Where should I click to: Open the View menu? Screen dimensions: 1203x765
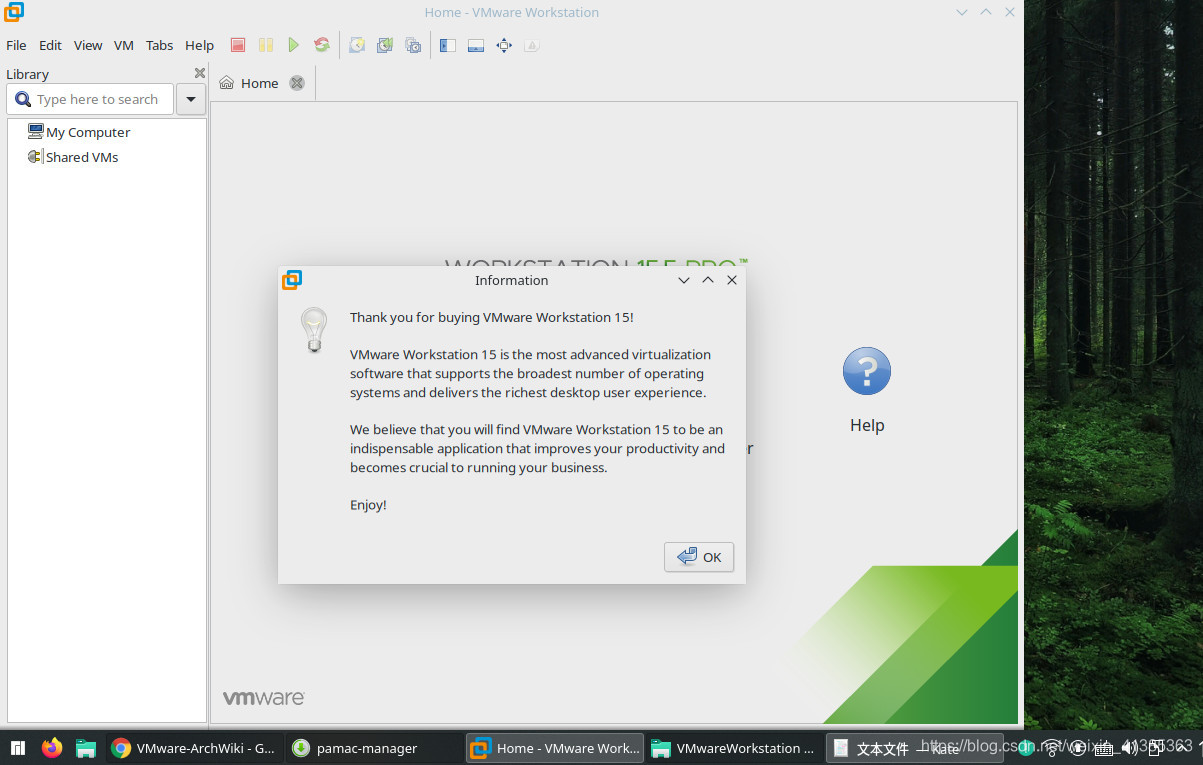[x=88, y=45]
